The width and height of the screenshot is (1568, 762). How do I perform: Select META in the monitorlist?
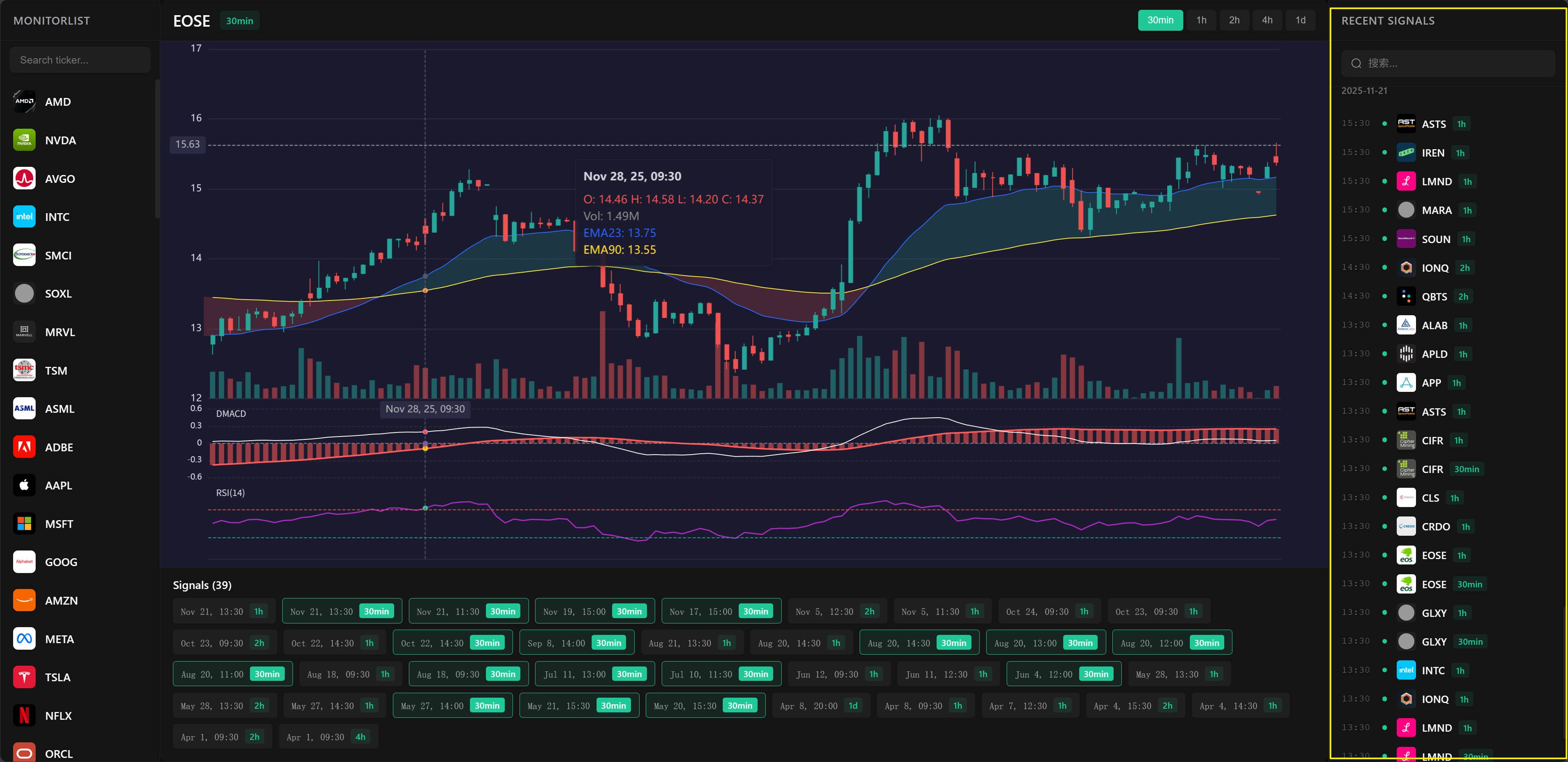tap(59, 639)
